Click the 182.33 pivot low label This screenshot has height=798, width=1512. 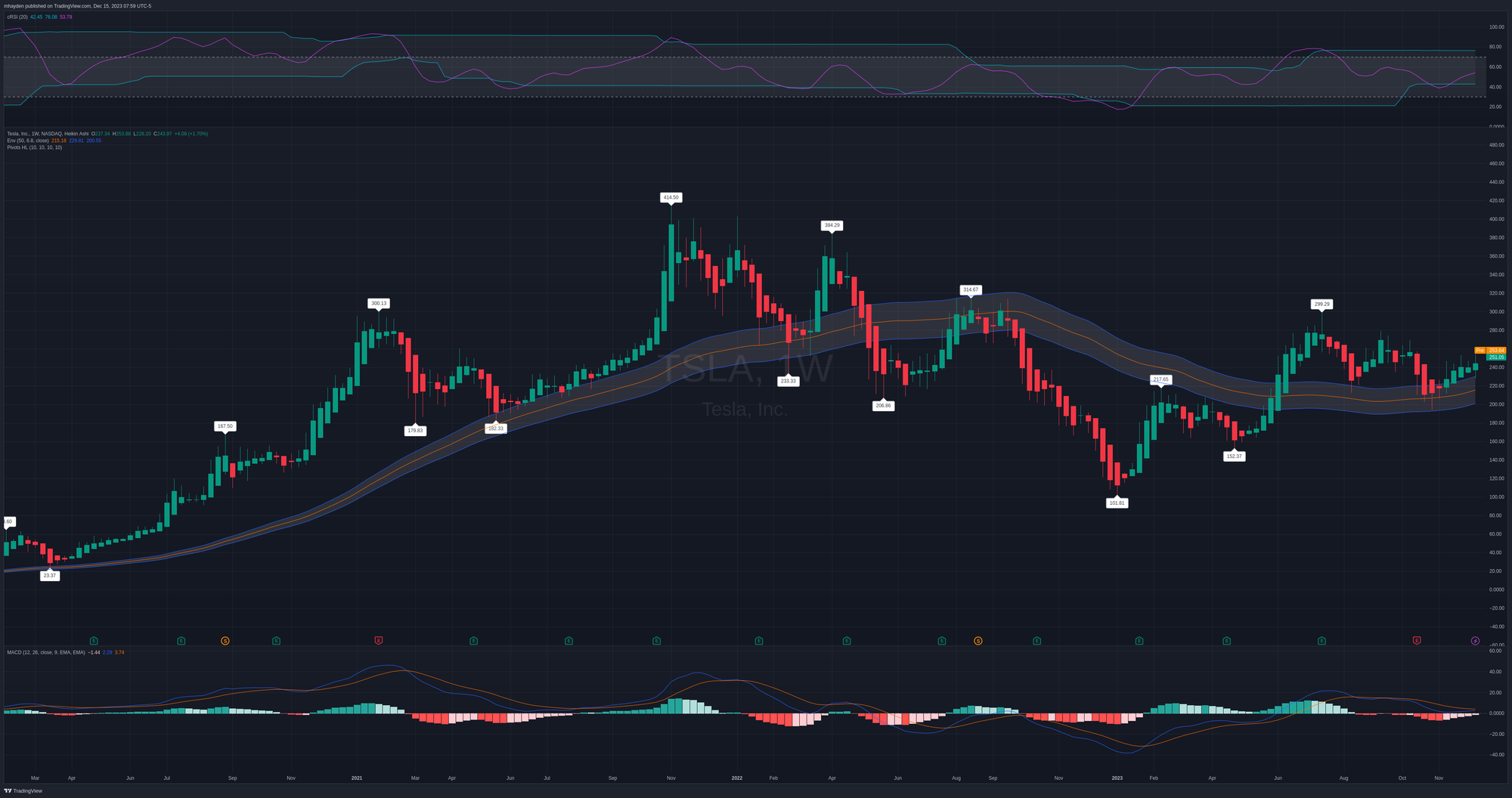(496, 428)
